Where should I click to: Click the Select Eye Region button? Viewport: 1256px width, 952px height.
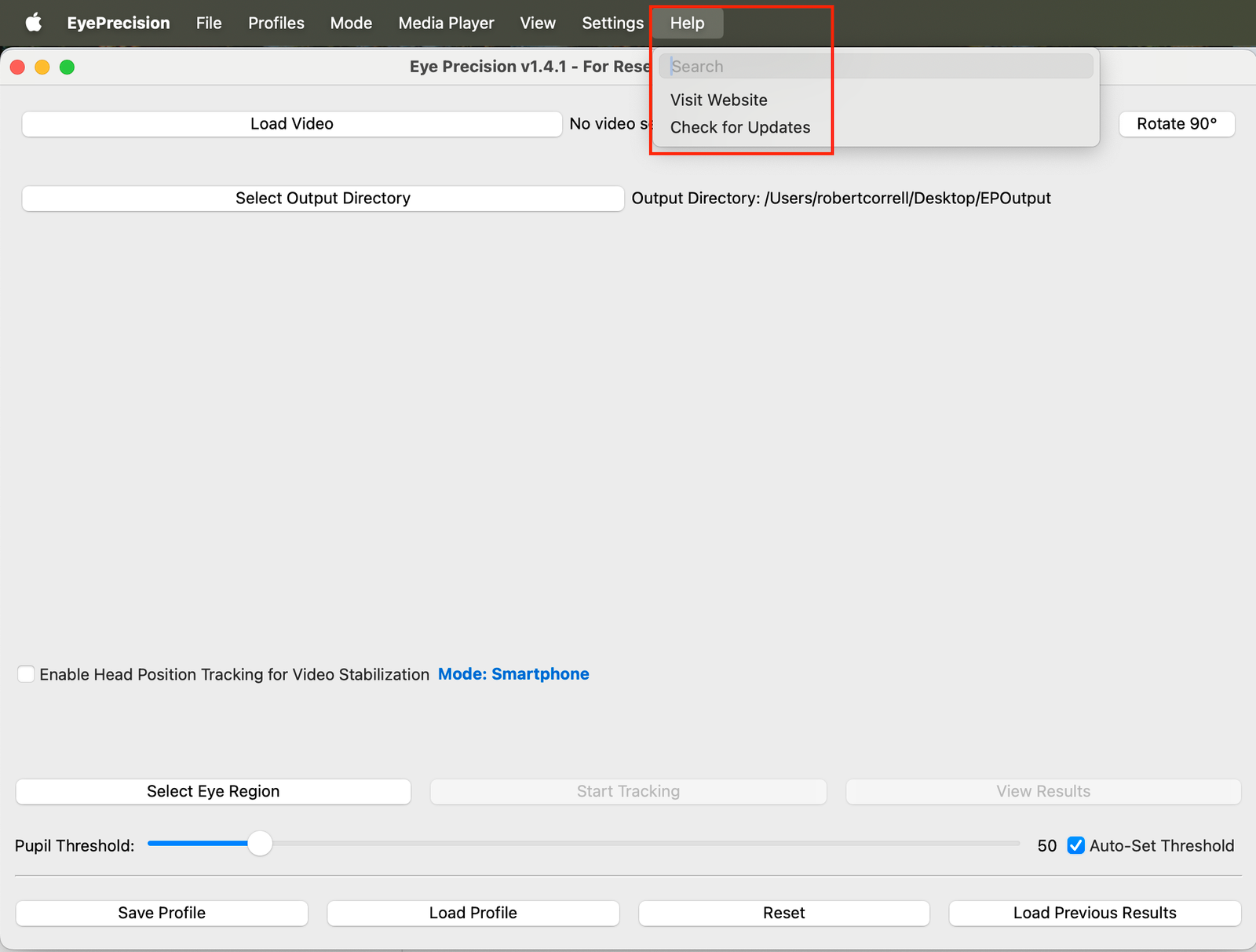213,791
